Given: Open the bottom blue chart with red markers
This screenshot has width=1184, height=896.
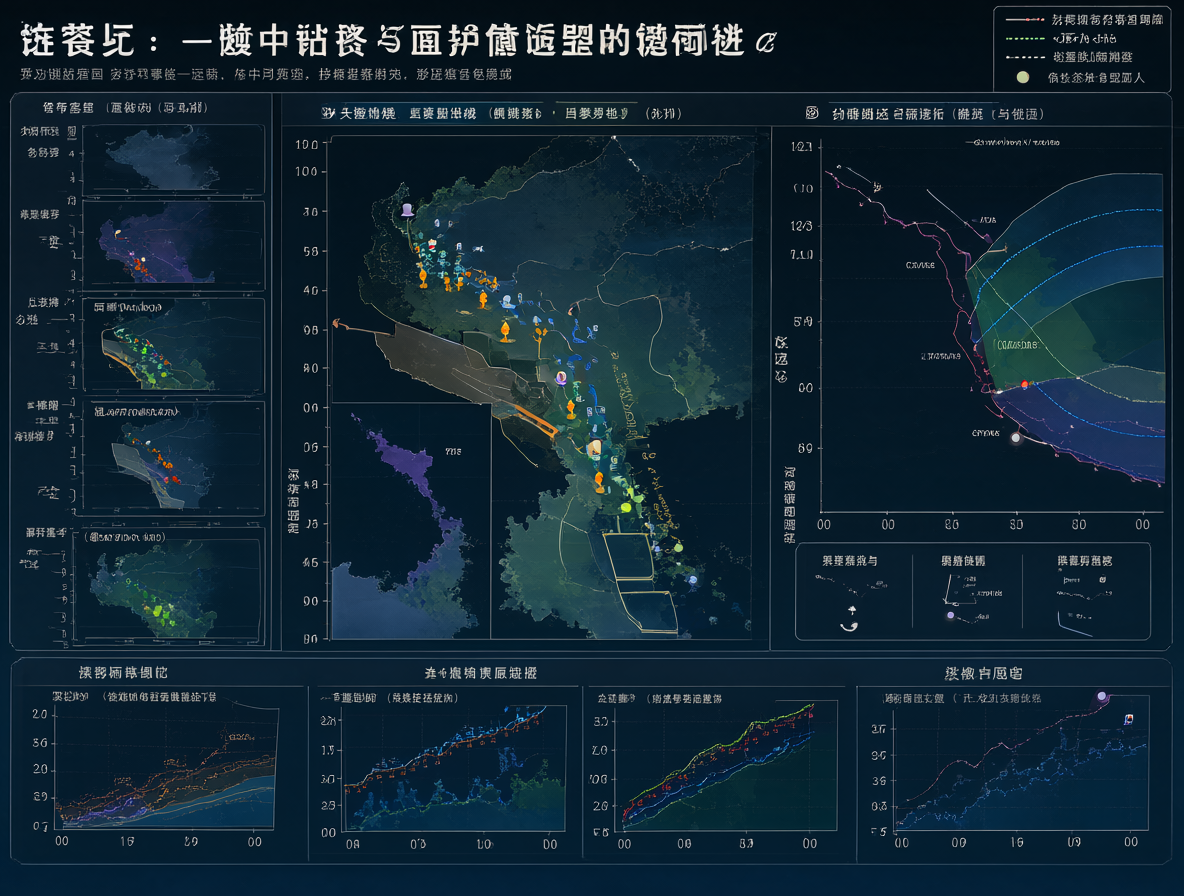Looking at the screenshot, I should pyautogui.click(x=455, y=768).
